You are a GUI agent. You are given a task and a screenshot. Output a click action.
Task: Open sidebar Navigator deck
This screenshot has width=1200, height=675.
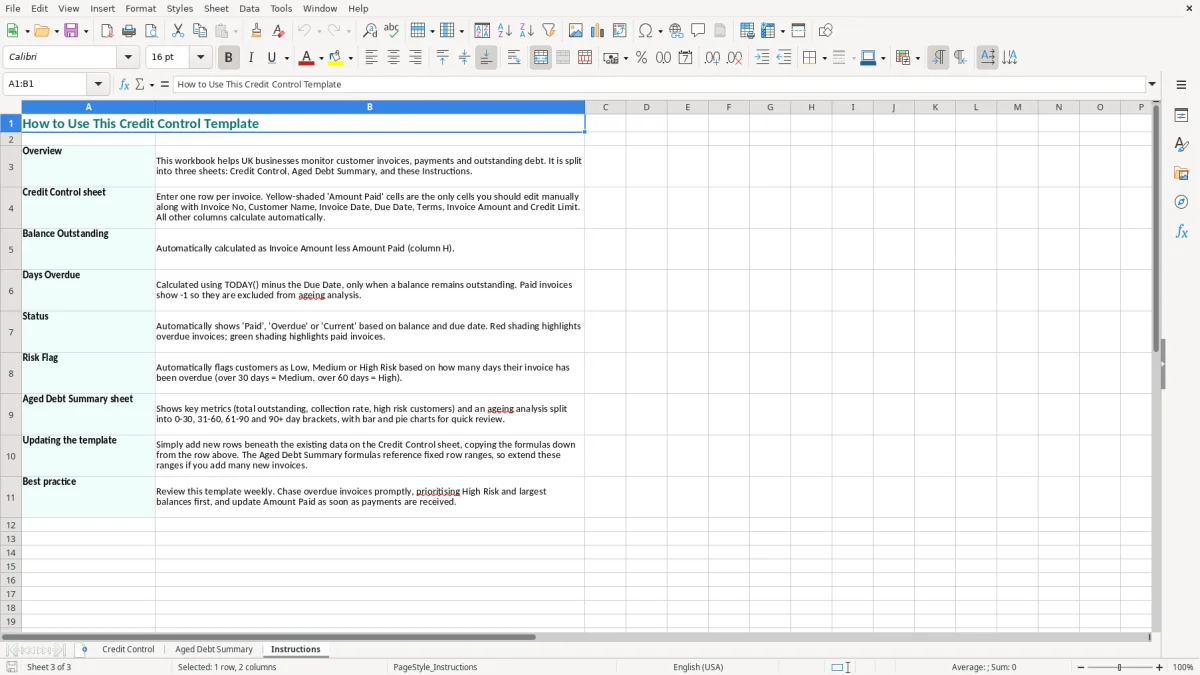[x=1181, y=202]
